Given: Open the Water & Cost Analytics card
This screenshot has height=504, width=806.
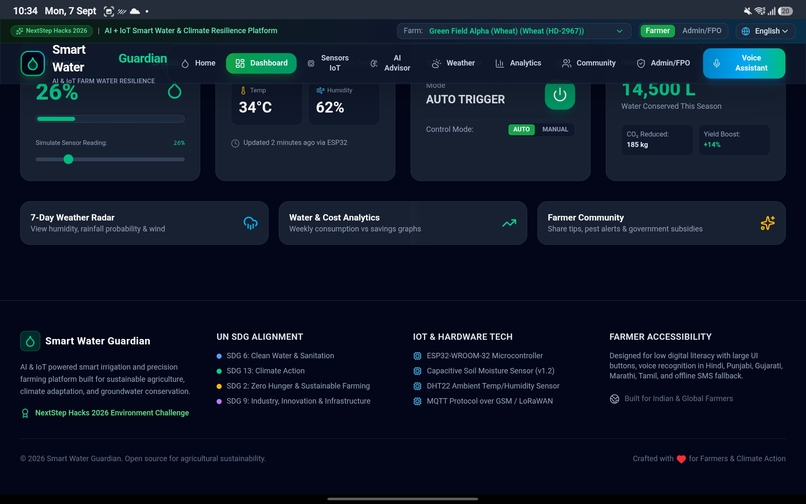Looking at the screenshot, I should [402, 223].
